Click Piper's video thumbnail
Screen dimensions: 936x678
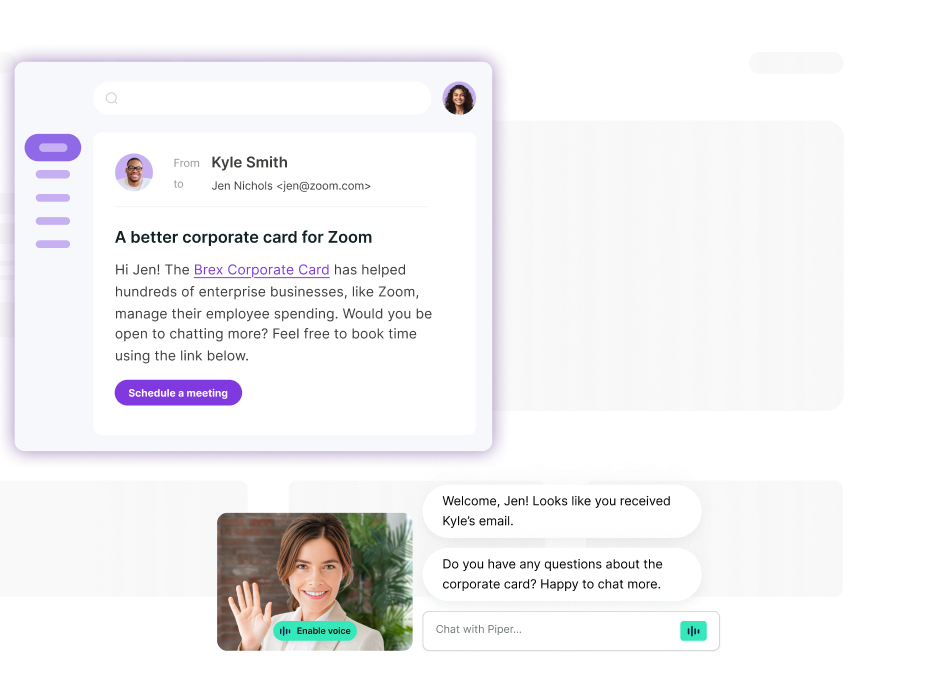pos(315,582)
